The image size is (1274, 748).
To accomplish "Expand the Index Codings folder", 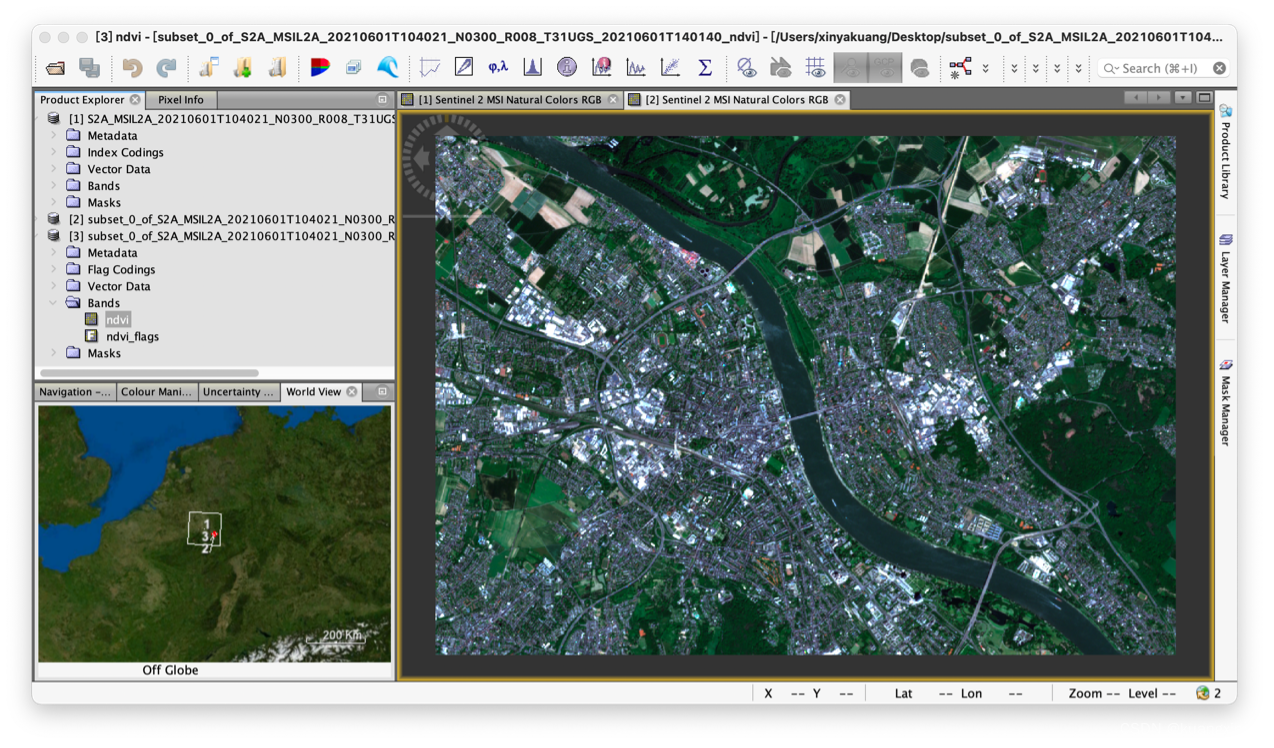I will 54,152.
